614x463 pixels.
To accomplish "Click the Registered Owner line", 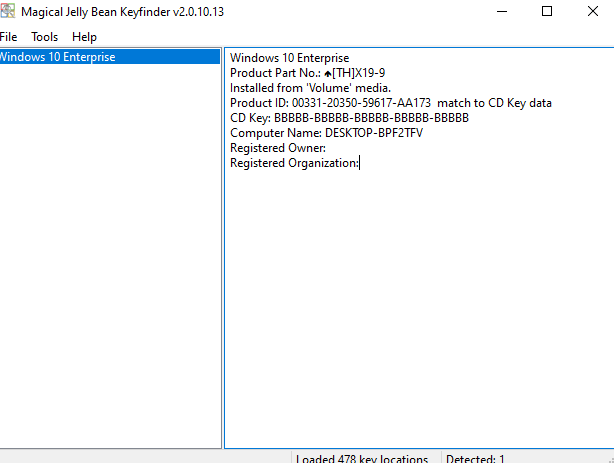I will coord(278,148).
